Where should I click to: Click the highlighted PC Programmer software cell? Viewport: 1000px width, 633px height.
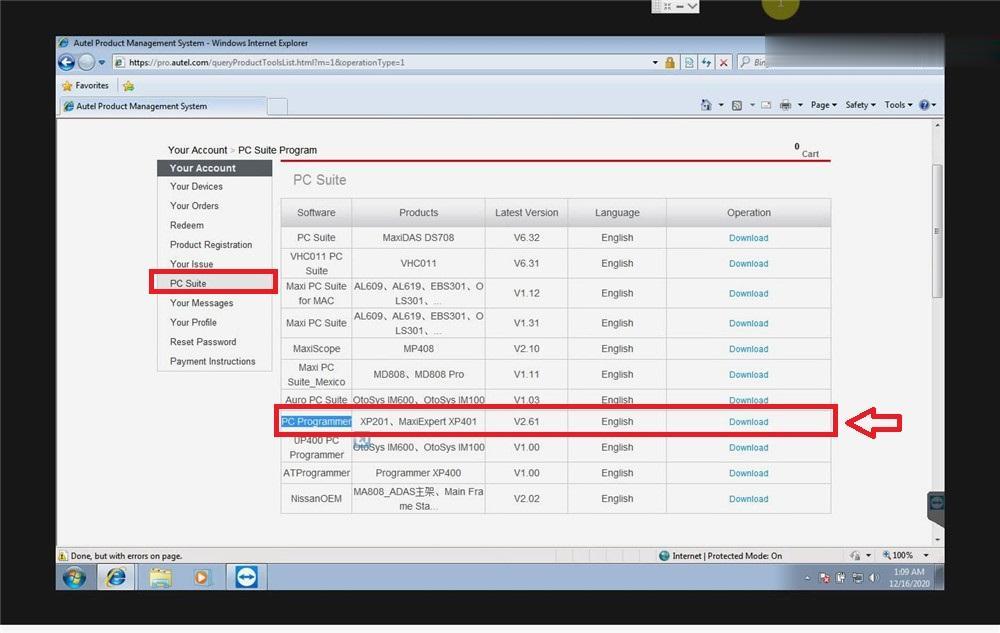click(x=316, y=421)
